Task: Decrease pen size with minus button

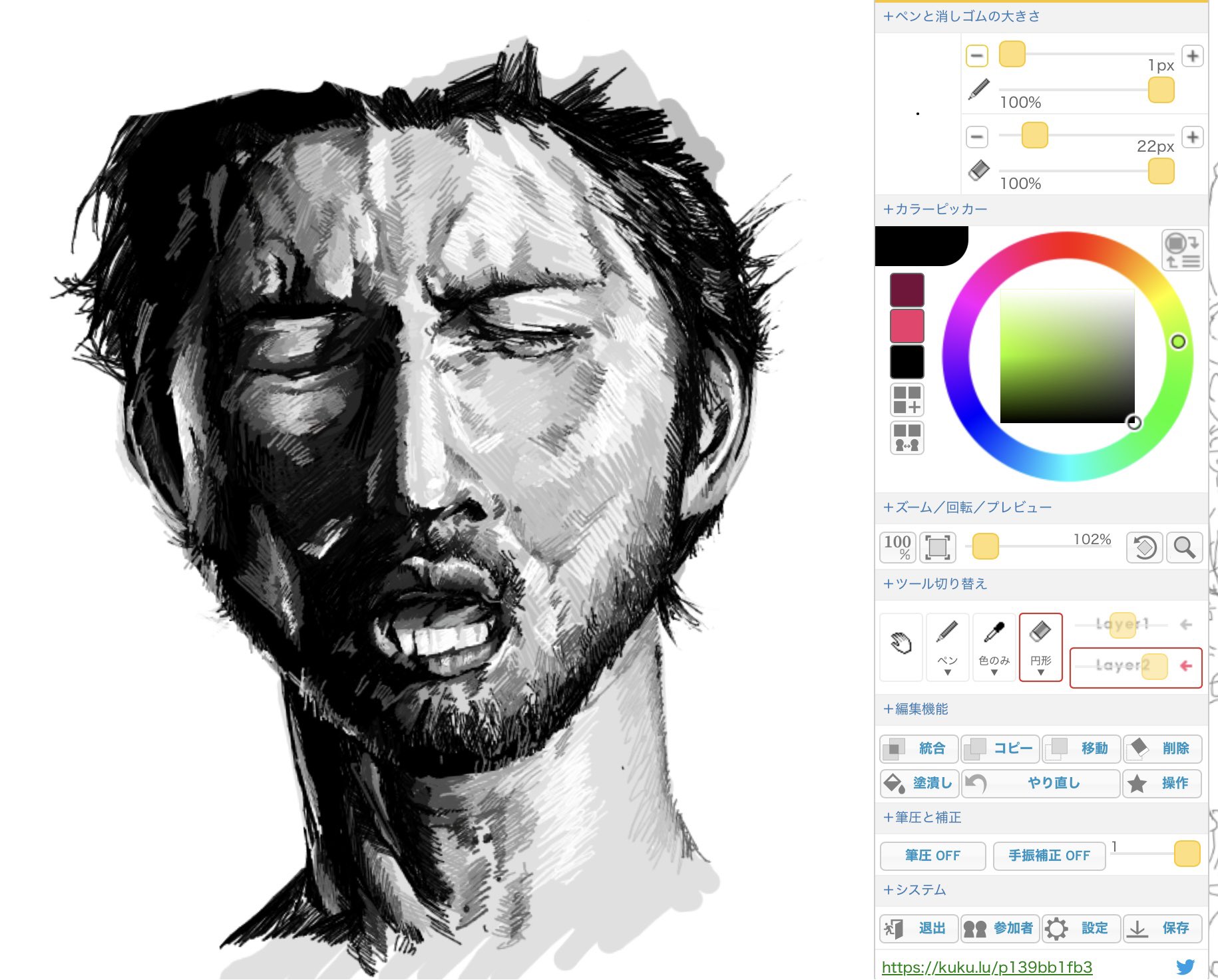Action: [x=976, y=55]
